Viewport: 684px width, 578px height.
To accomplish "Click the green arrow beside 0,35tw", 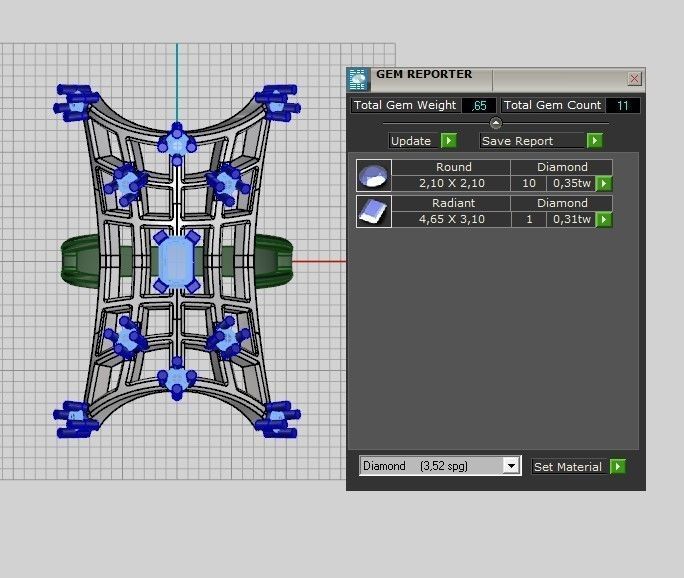I will tap(604, 183).
